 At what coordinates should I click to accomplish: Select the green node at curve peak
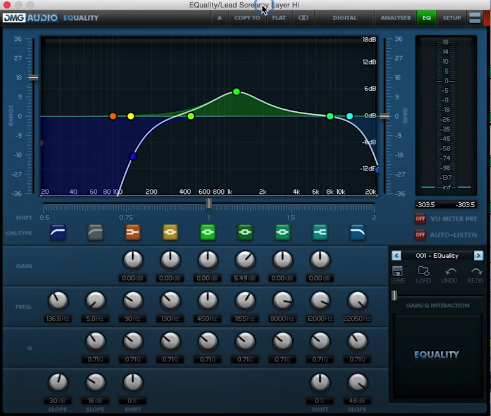(236, 92)
